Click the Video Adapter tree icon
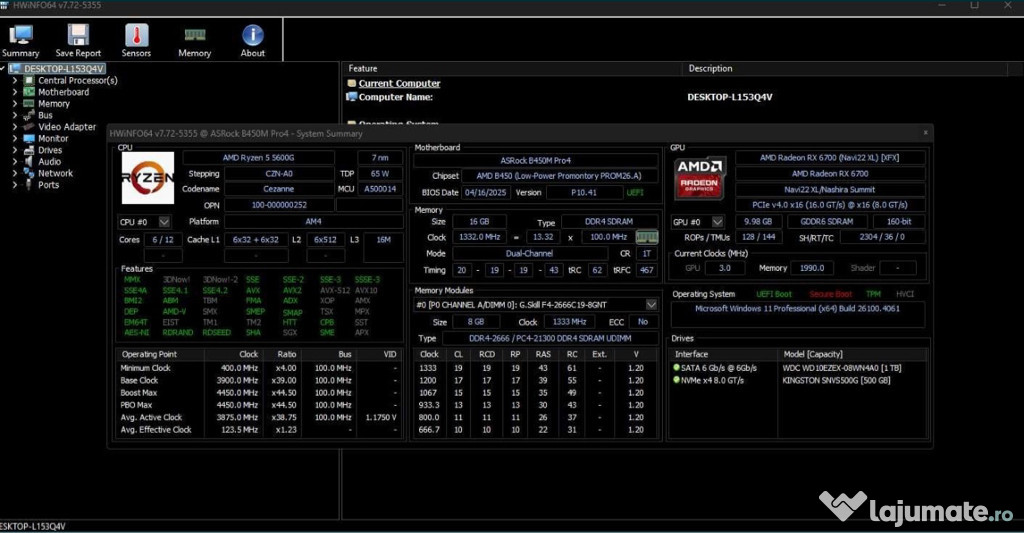 coord(29,127)
